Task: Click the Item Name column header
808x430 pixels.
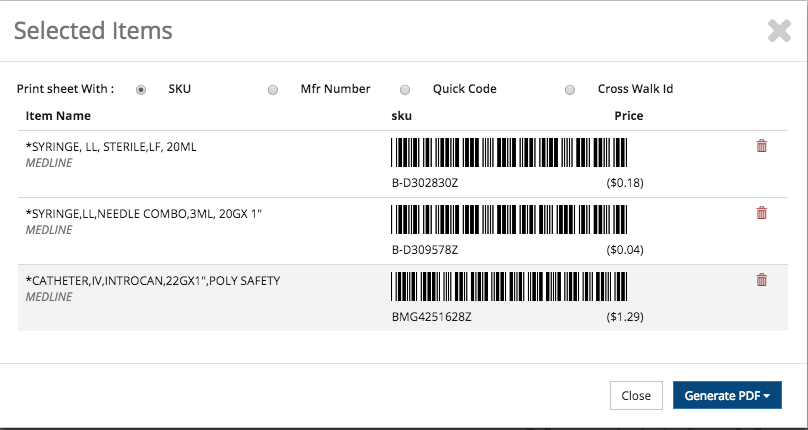Action: (58, 115)
